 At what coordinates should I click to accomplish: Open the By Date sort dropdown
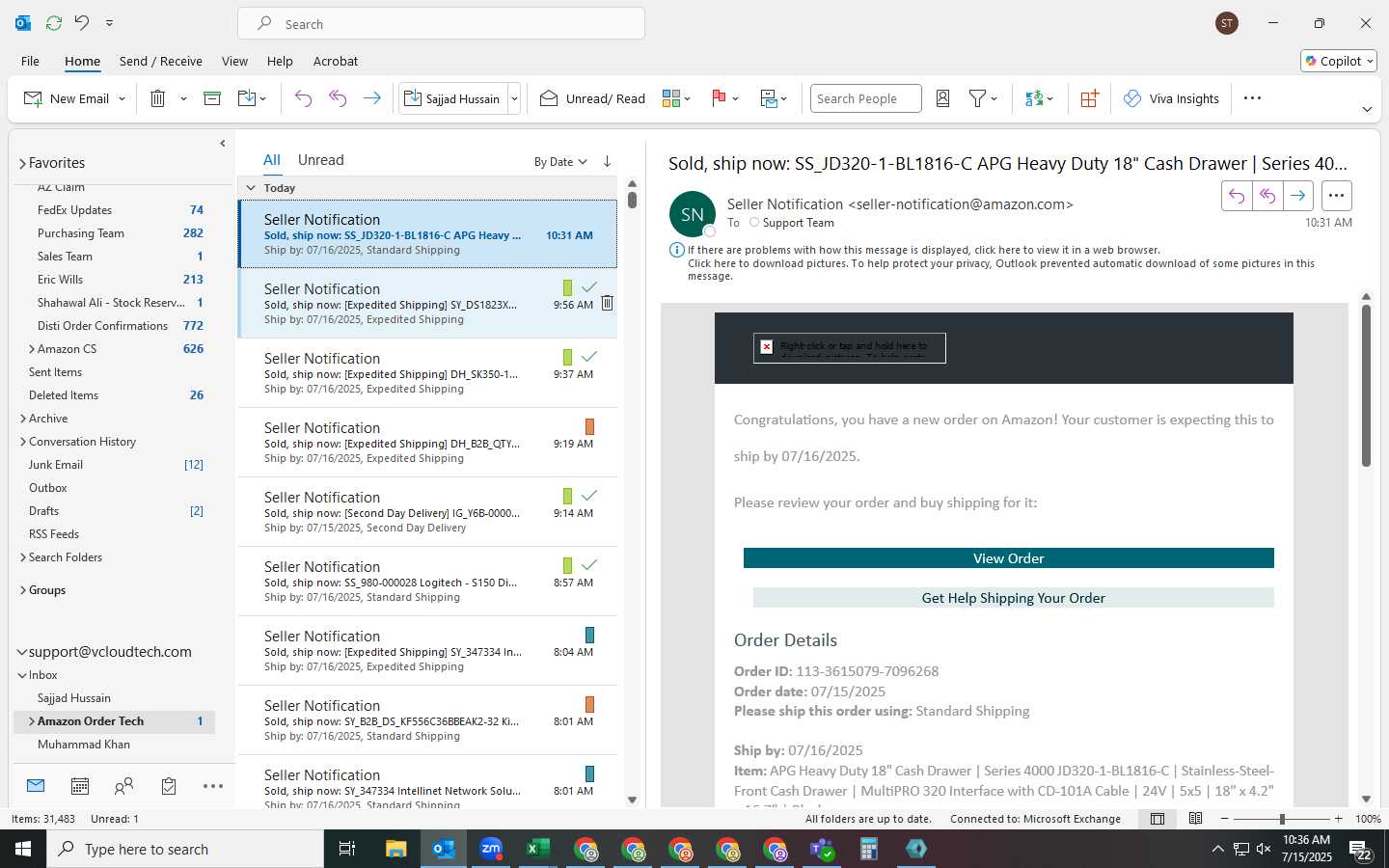point(560,162)
